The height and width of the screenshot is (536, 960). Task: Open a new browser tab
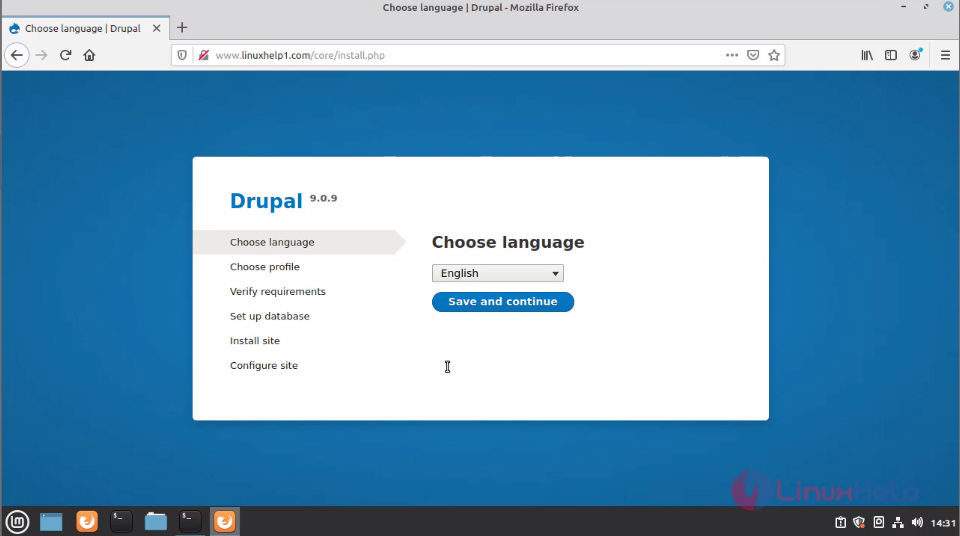coord(182,28)
